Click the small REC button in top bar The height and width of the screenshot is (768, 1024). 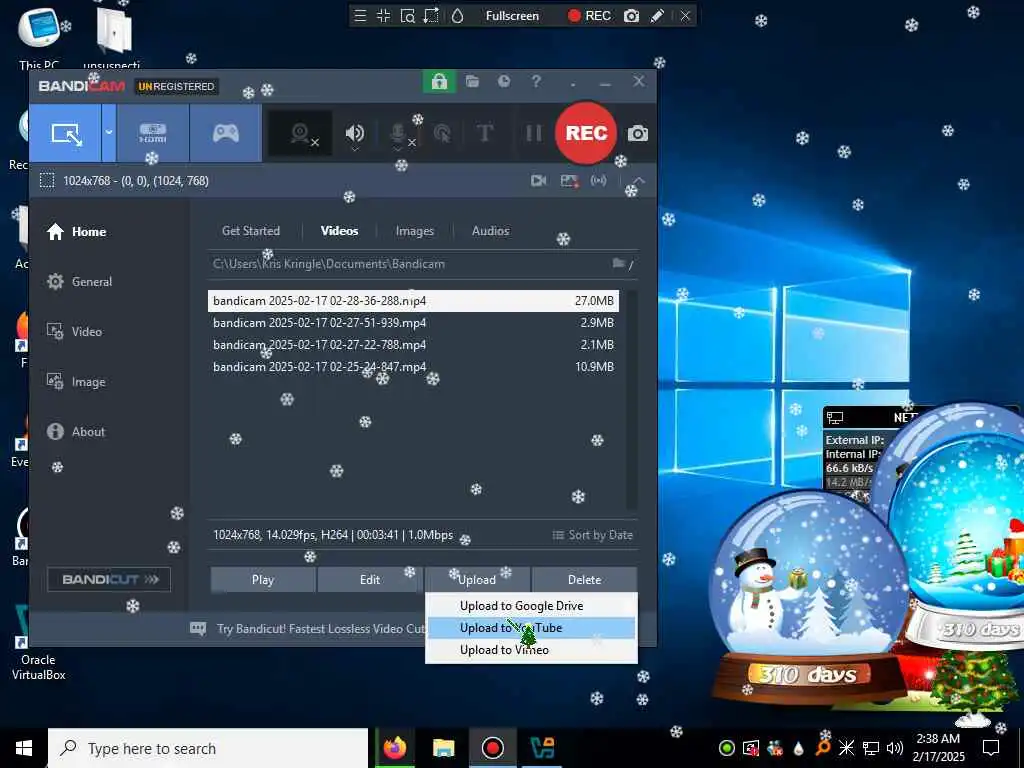pyautogui.click(x=589, y=16)
